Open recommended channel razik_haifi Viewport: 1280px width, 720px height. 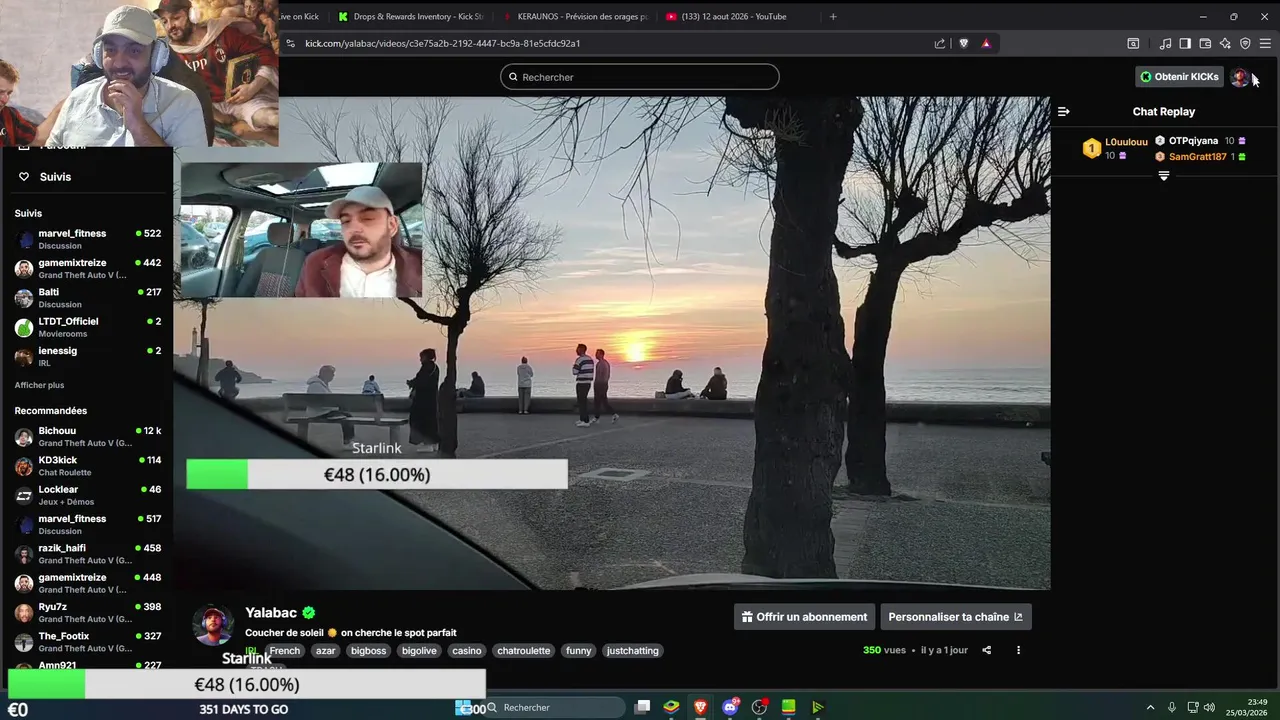click(x=88, y=554)
